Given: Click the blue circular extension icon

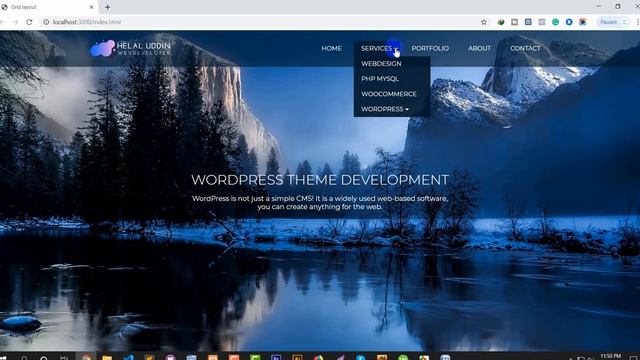Looking at the screenshot, I should pos(569,22).
